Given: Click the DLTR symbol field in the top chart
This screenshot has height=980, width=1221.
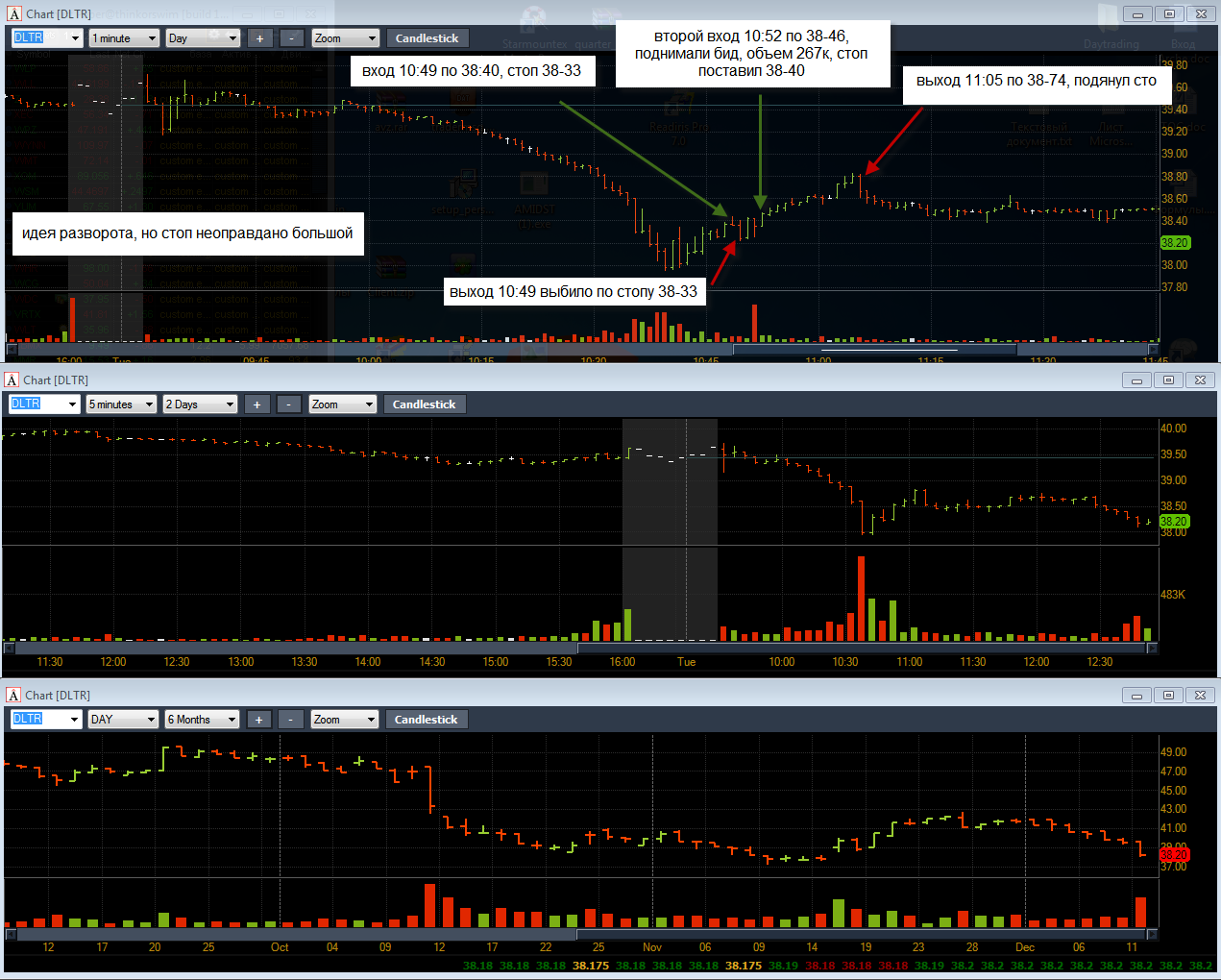Looking at the screenshot, I should coord(47,37).
